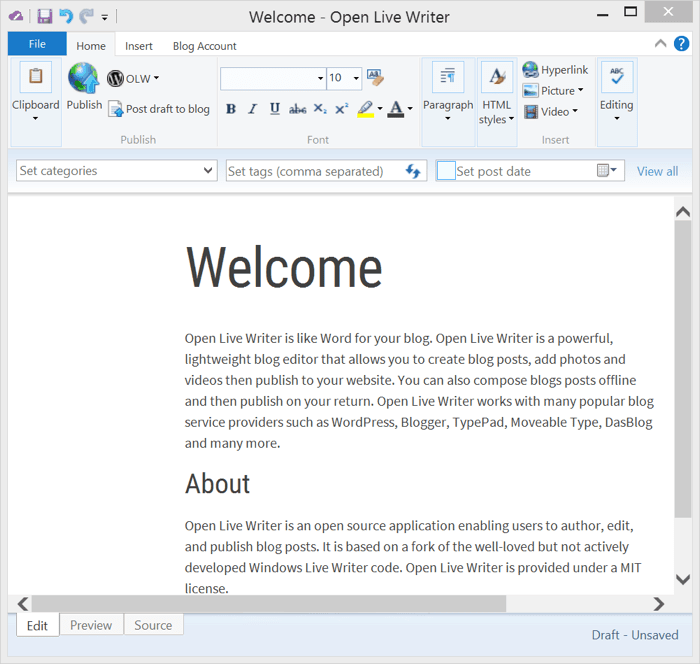The height and width of the screenshot is (664, 700).
Task: Click Post draft to blog
Action: click(159, 109)
